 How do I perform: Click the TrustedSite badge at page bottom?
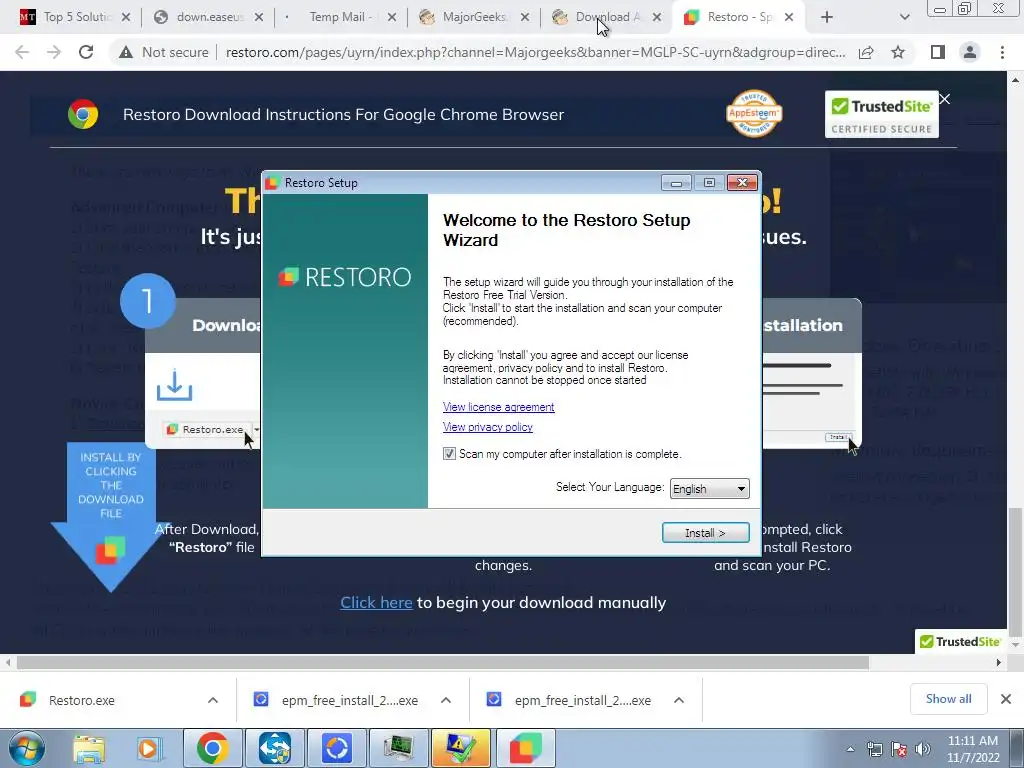960,642
